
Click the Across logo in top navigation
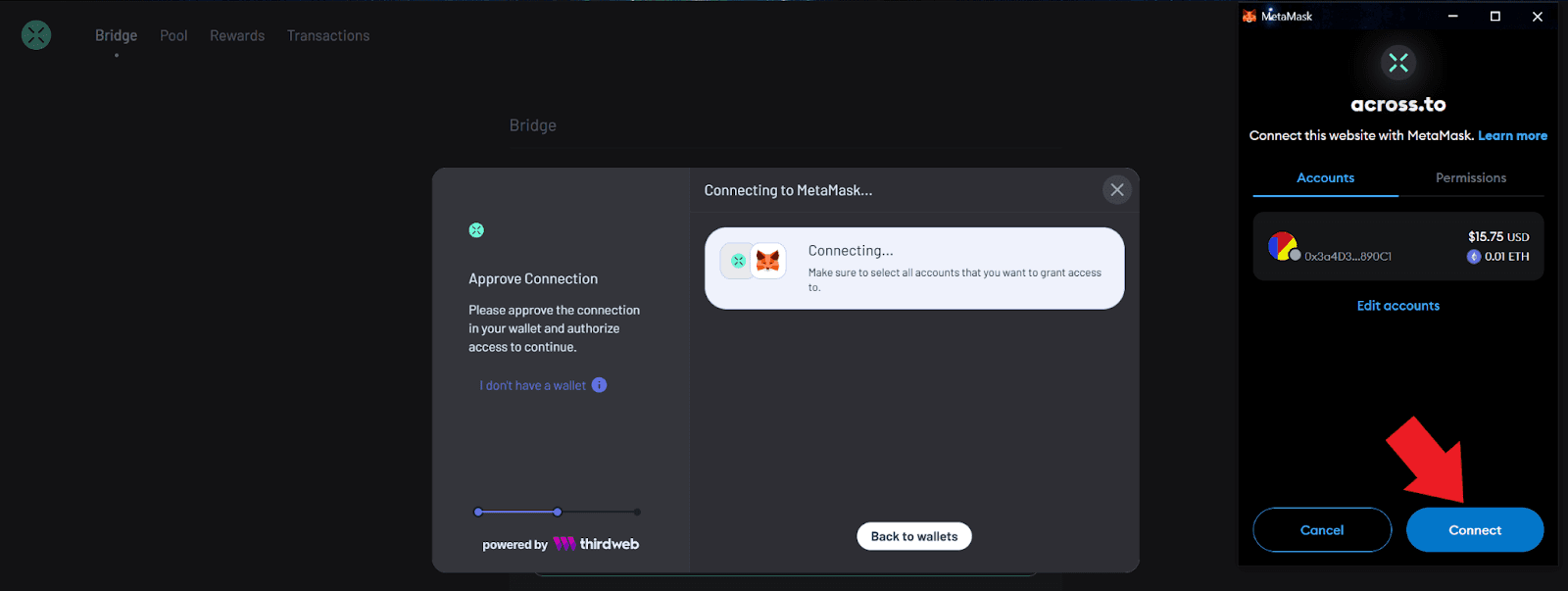(x=36, y=35)
